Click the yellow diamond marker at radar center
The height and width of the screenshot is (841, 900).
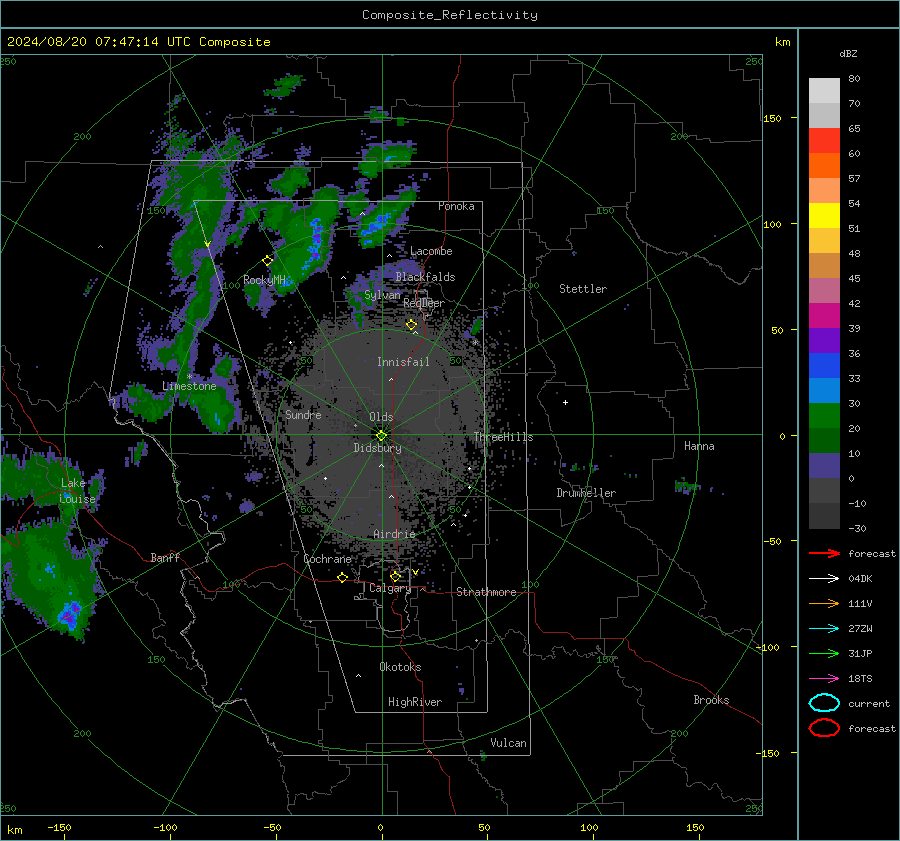[381, 436]
